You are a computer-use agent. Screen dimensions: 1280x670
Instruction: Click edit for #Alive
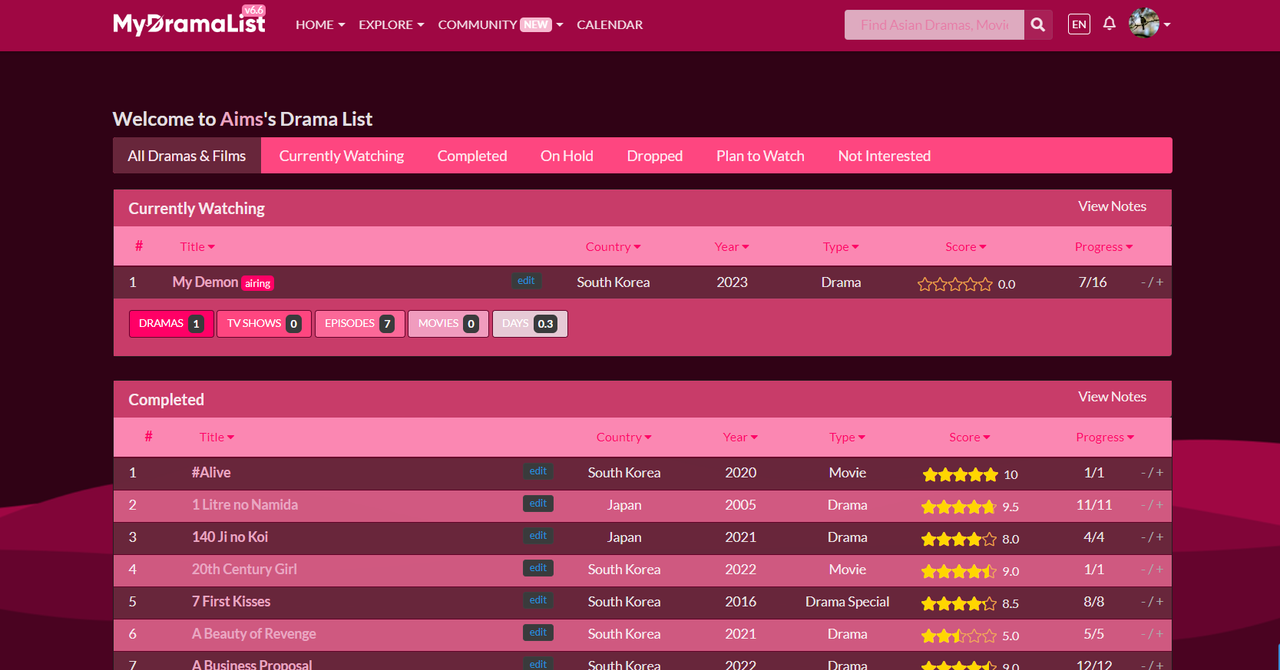(538, 471)
